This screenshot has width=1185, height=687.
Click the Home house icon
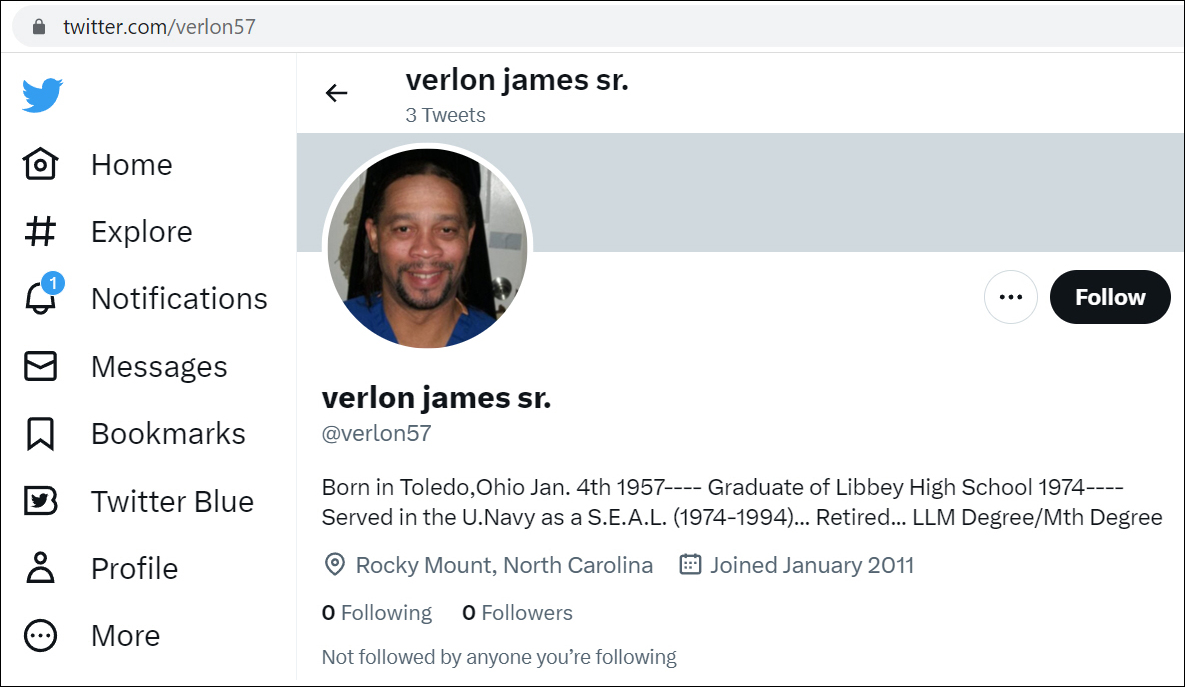41,164
